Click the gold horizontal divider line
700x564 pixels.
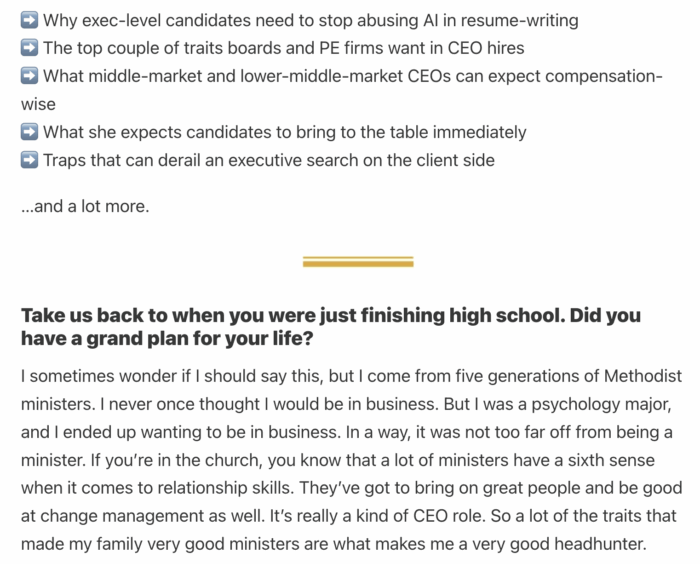point(358,262)
